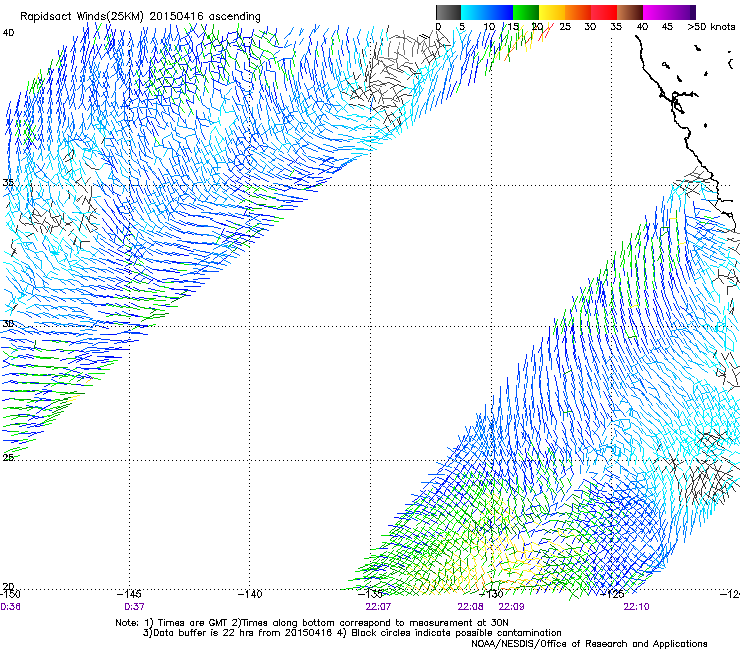Pick the brown 35-40 knots legend swatch
The width and height of the screenshot is (740, 650).
coord(630,12)
